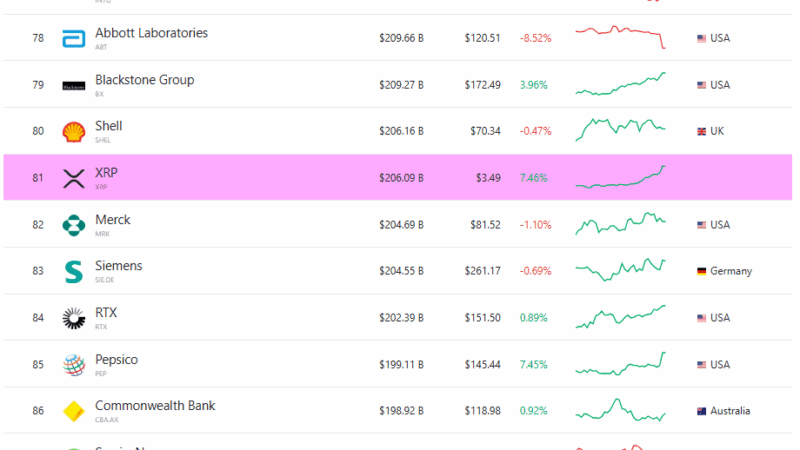800x450 pixels.
Task: Click Pepsico share price $145.44
Action: coord(482,365)
